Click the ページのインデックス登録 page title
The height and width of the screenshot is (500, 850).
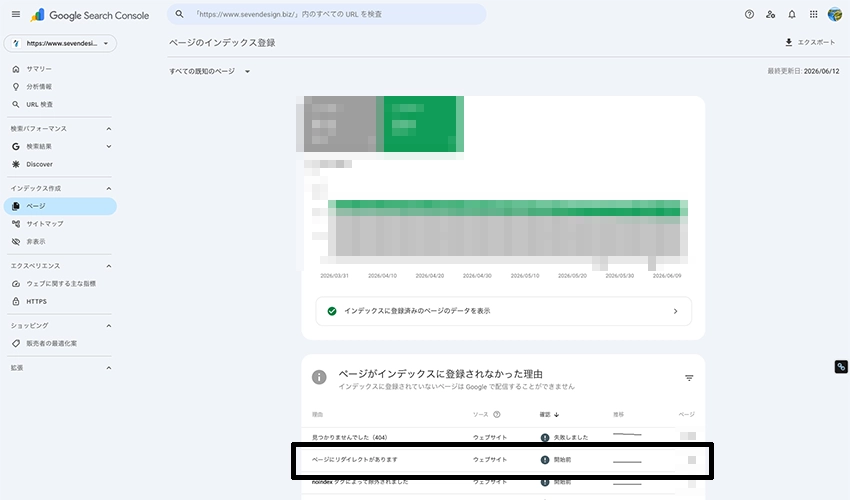click(222, 43)
